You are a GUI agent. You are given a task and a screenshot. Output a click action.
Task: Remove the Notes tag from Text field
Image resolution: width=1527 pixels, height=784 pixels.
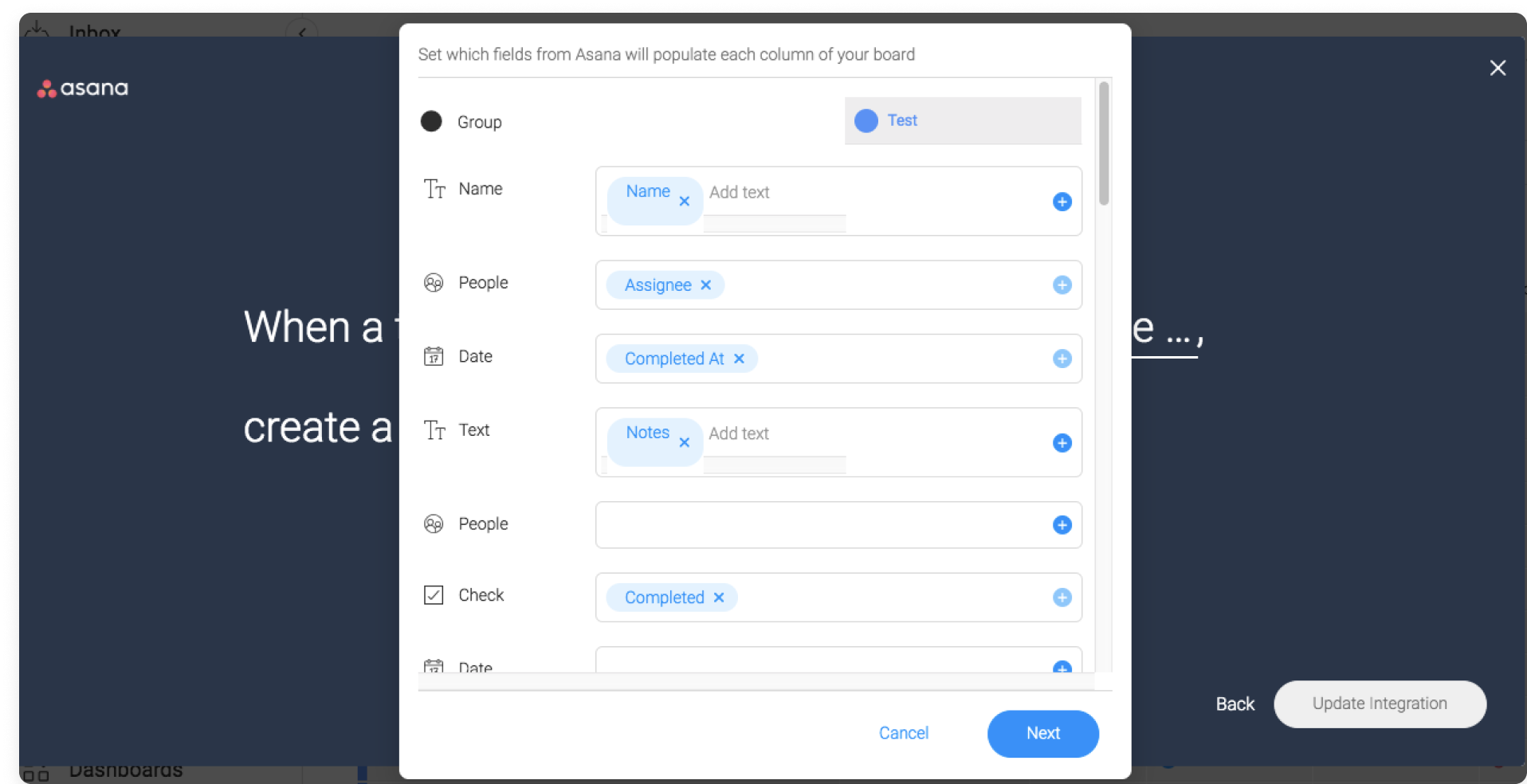pyautogui.click(x=685, y=442)
